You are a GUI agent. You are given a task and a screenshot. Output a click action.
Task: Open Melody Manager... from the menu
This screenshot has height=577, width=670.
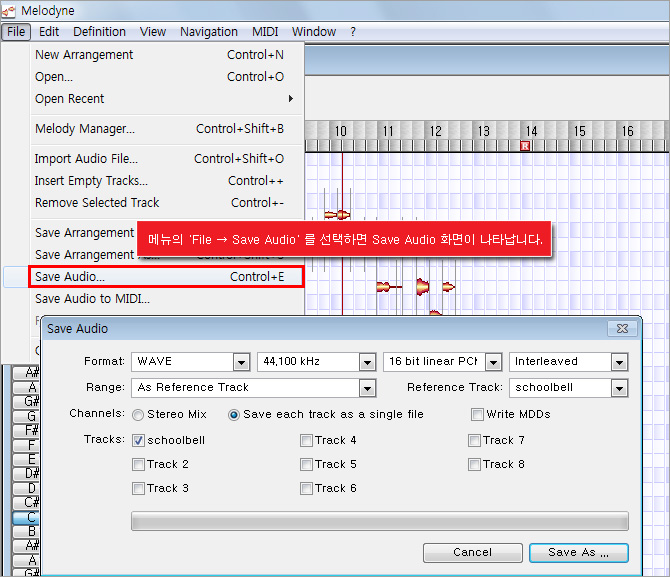159,129
